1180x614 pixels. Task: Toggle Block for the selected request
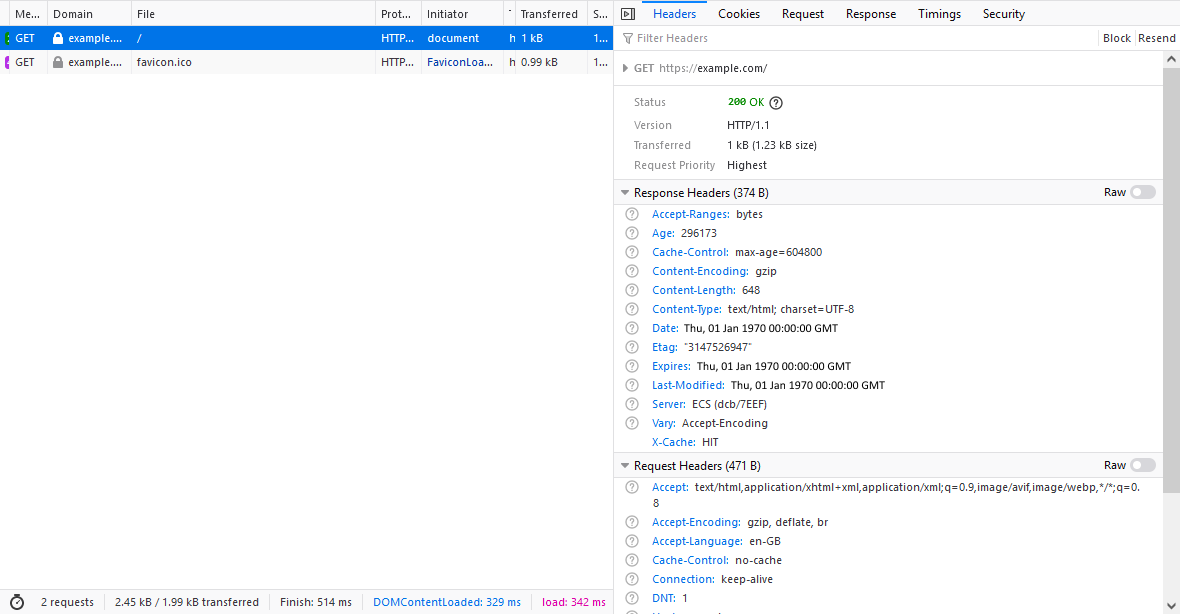click(1116, 37)
